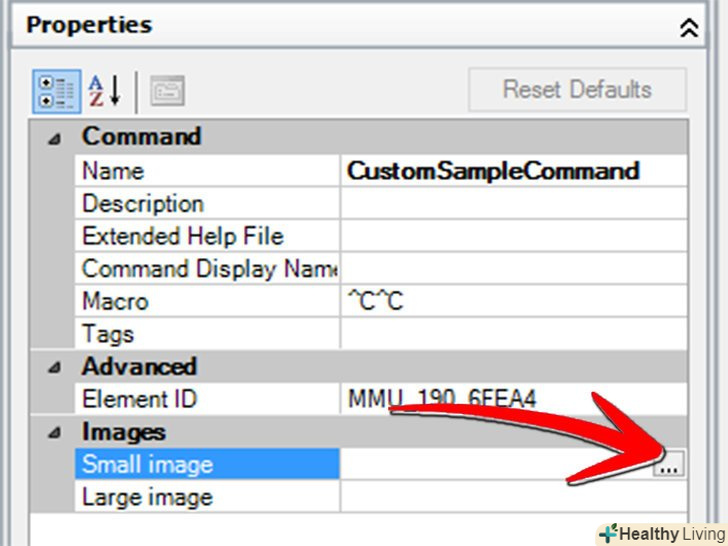Click the Description value field
The width and height of the screenshot is (728, 546).
coord(514,203)
